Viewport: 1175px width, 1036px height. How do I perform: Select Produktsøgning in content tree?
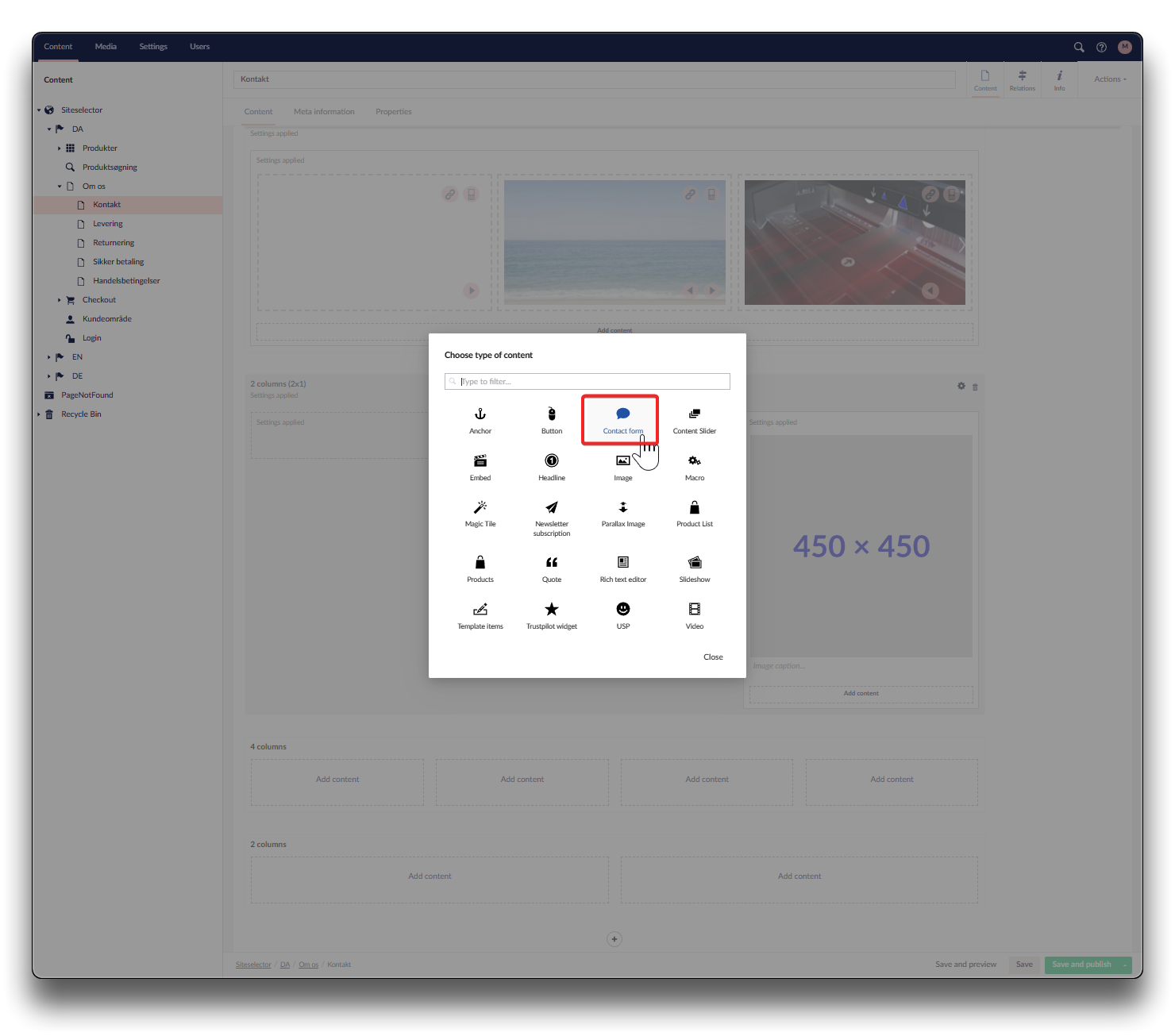pyautogui.click(x=110, y=168)
